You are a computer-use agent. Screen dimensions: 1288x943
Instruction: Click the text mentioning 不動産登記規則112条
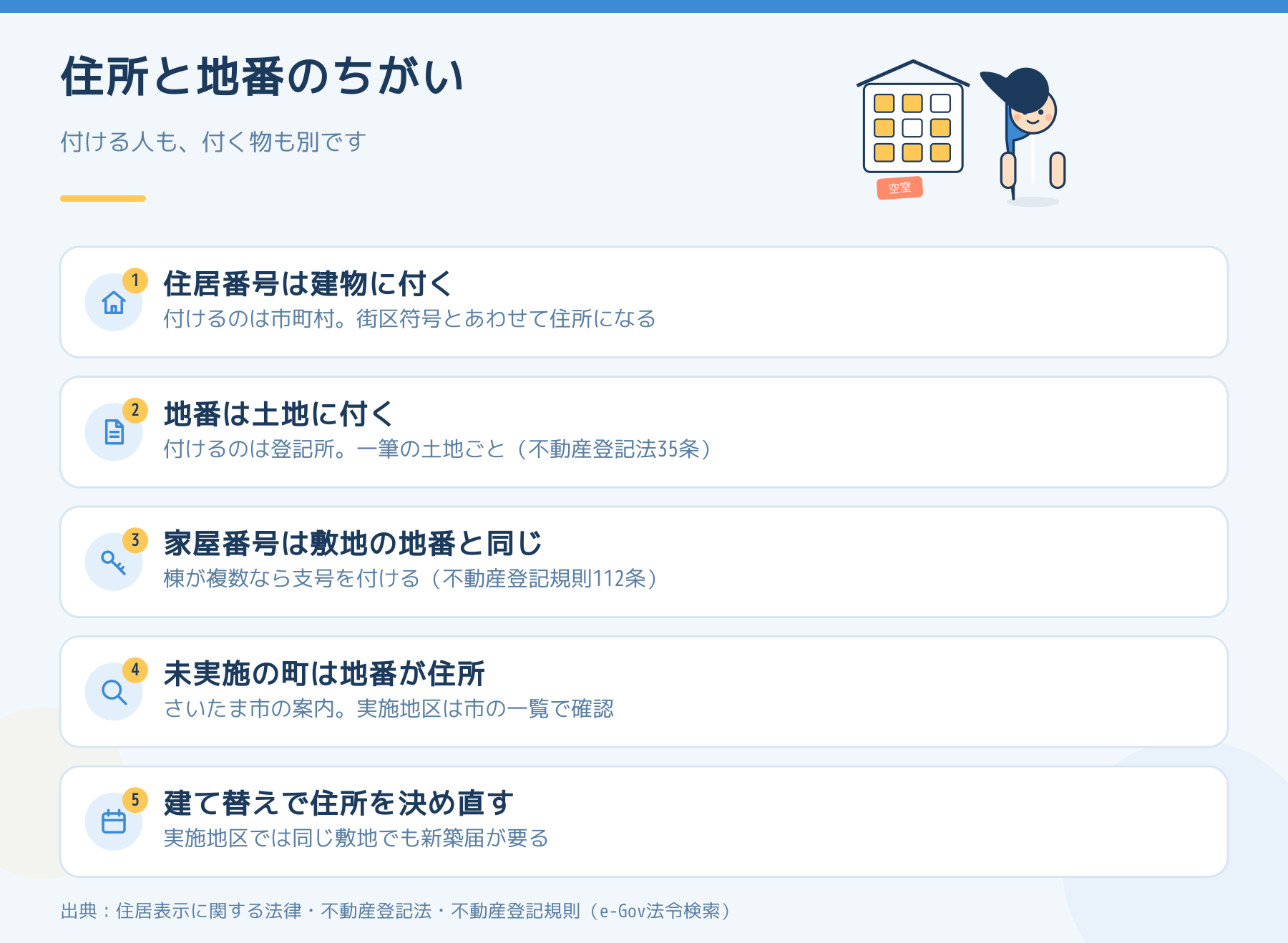411,578
